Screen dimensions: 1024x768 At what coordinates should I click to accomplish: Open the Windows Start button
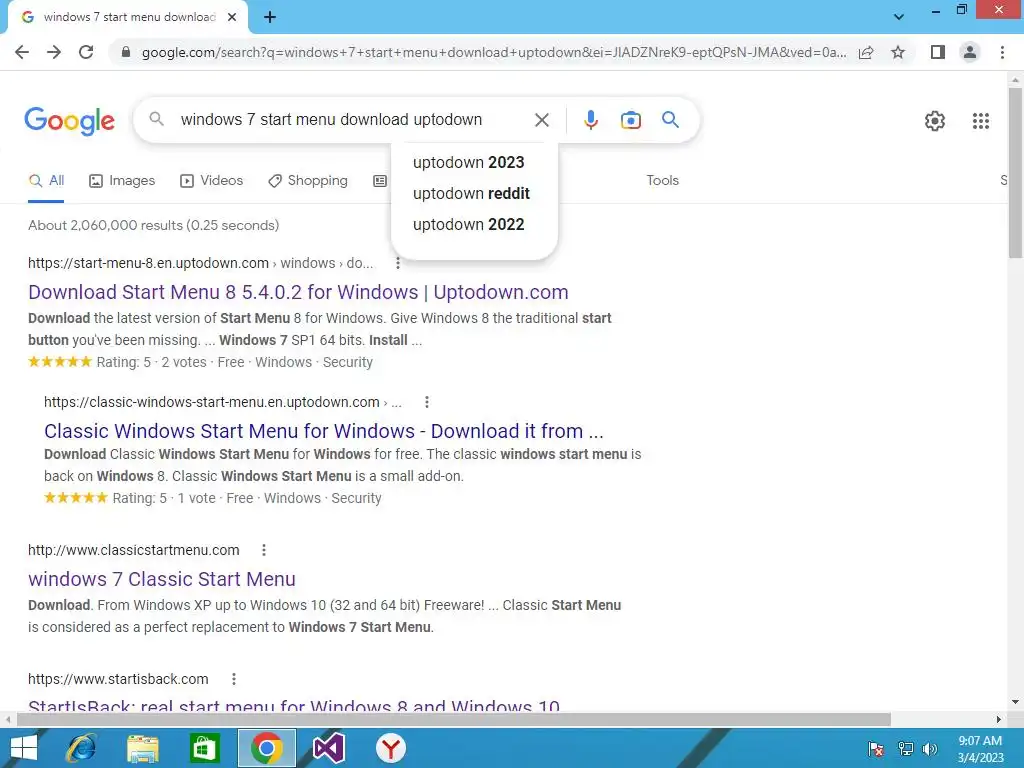pos(23,748)
